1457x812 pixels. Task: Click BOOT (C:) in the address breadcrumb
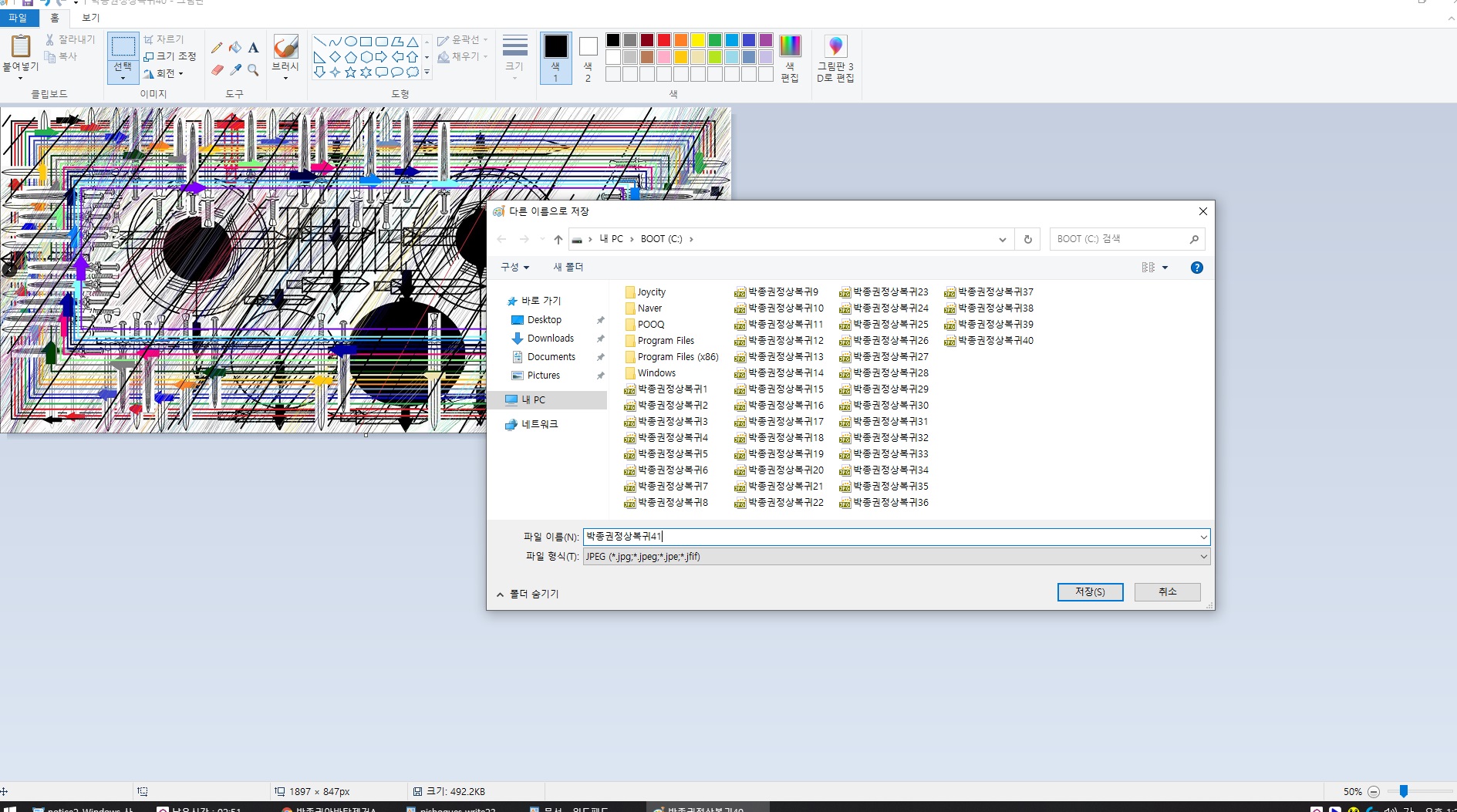point(661,239)
